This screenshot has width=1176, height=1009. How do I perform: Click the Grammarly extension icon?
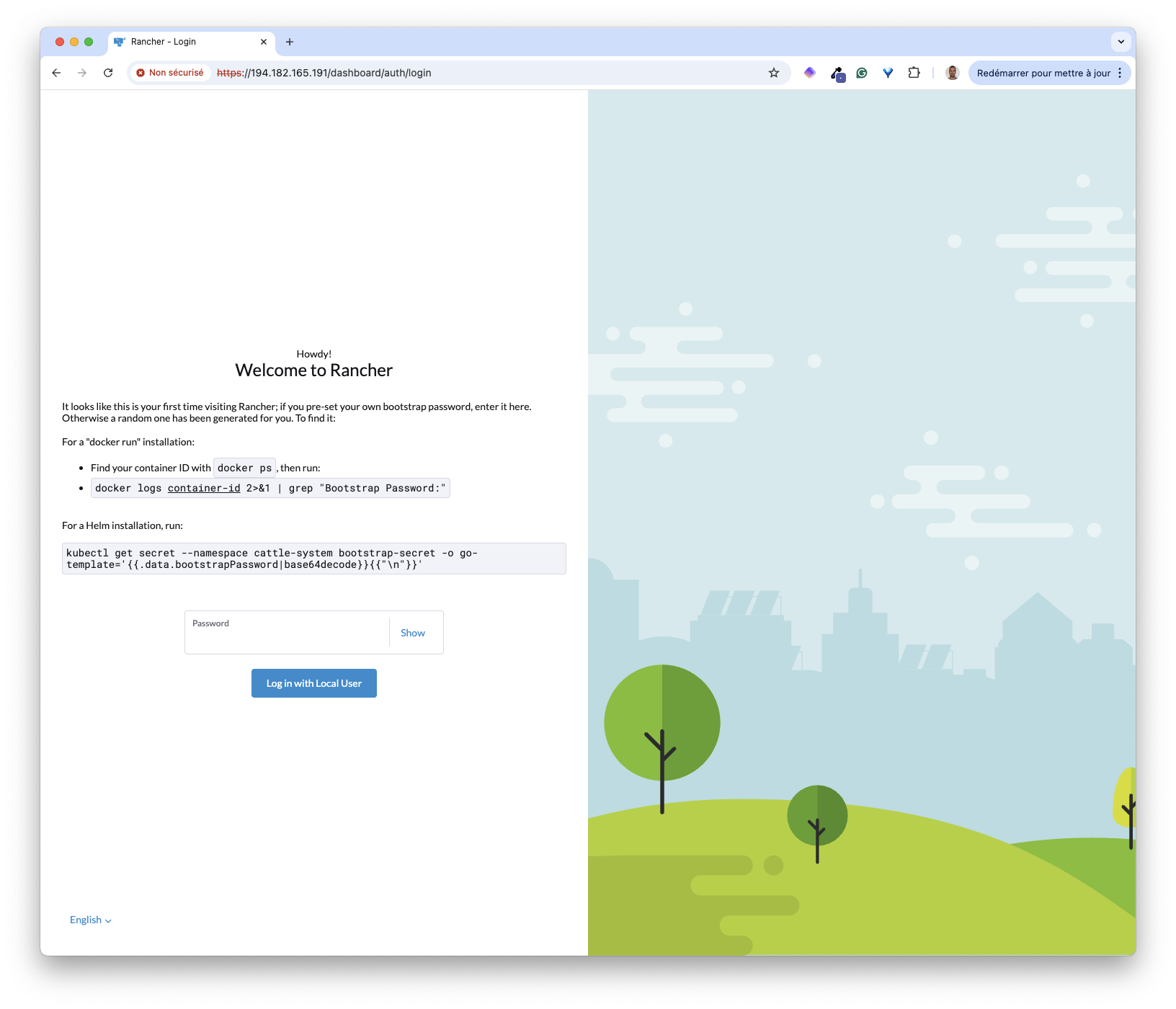tap(862, 73)
